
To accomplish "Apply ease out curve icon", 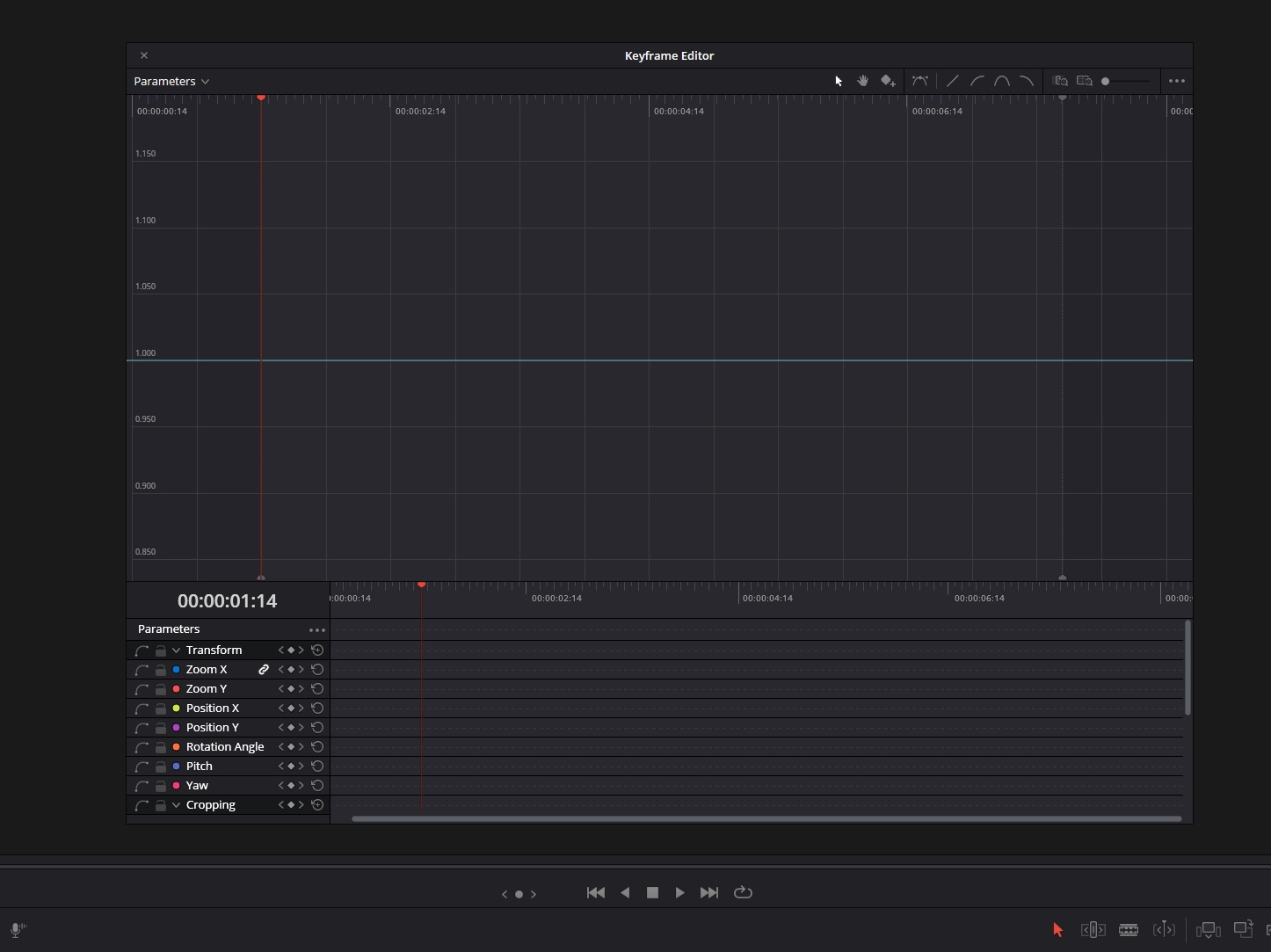I will (1026, 81).
